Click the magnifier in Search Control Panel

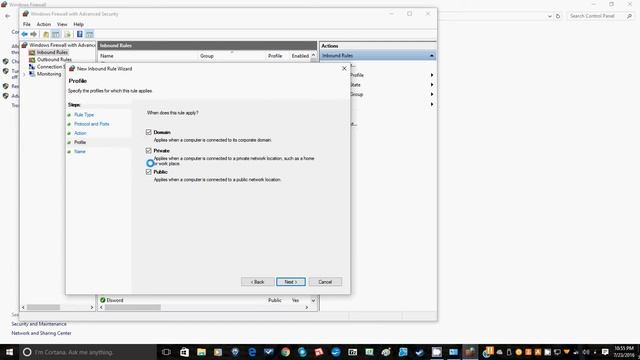coord(629,16)
